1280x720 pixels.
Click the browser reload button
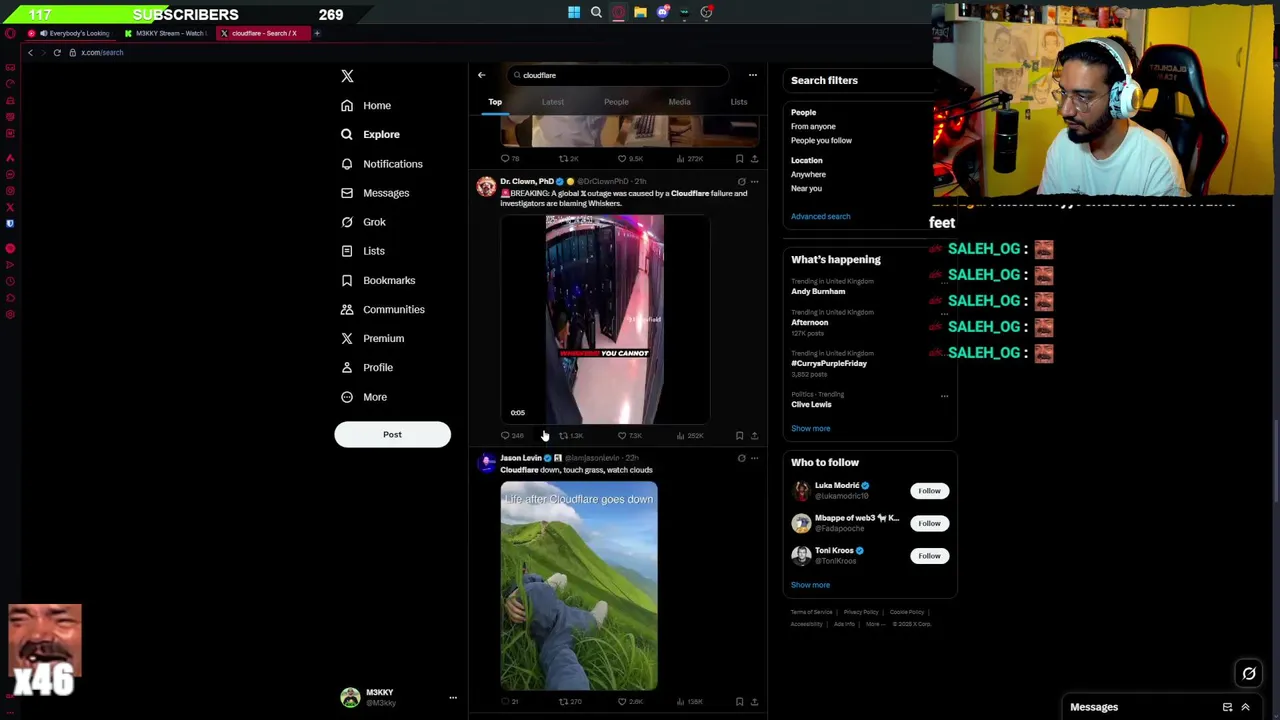coord(57,52)
